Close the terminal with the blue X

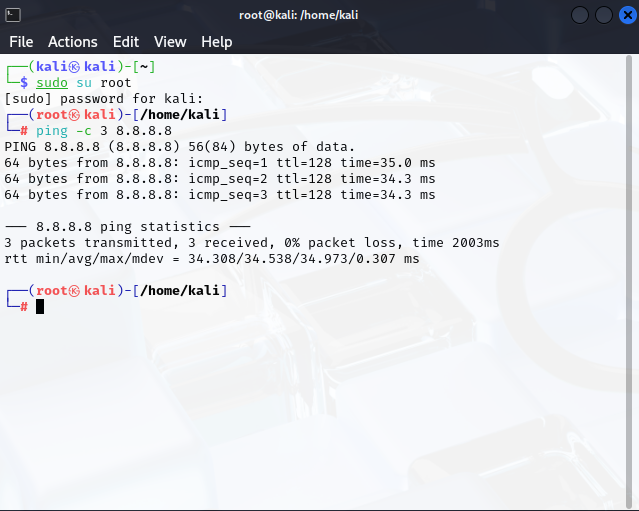pyautogui.click(x=628, y=15)
